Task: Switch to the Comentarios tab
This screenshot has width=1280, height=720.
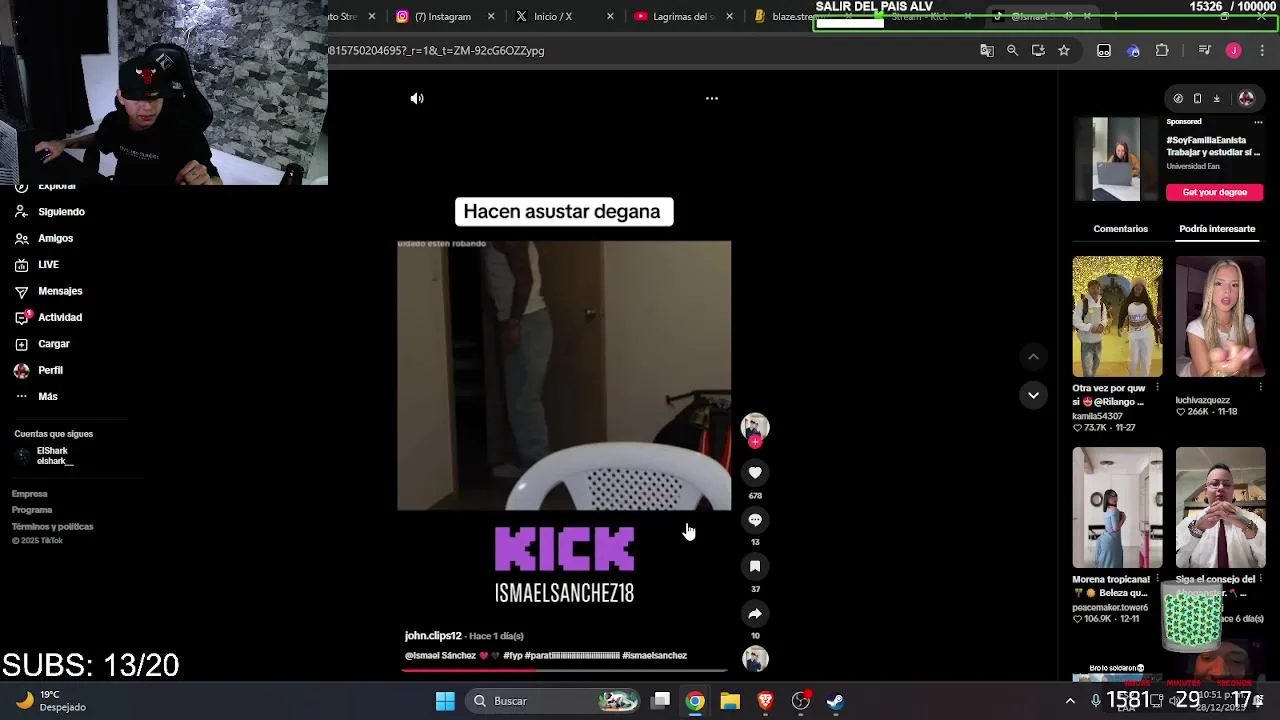Action: (x=1120, y=229)
